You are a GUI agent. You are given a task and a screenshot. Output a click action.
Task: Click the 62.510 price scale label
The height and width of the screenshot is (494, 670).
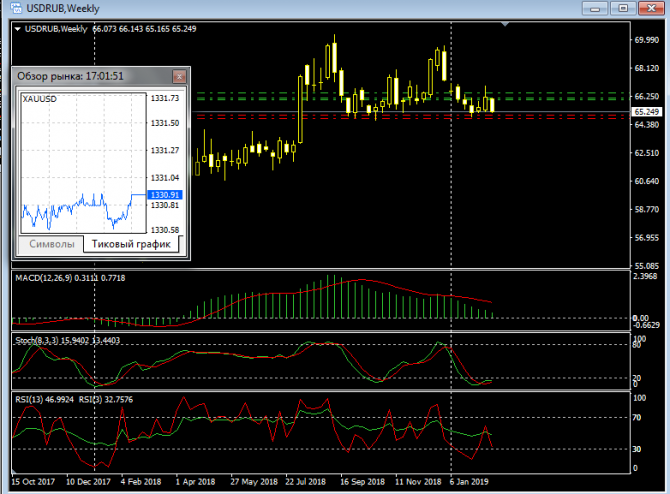coord(646,153)
